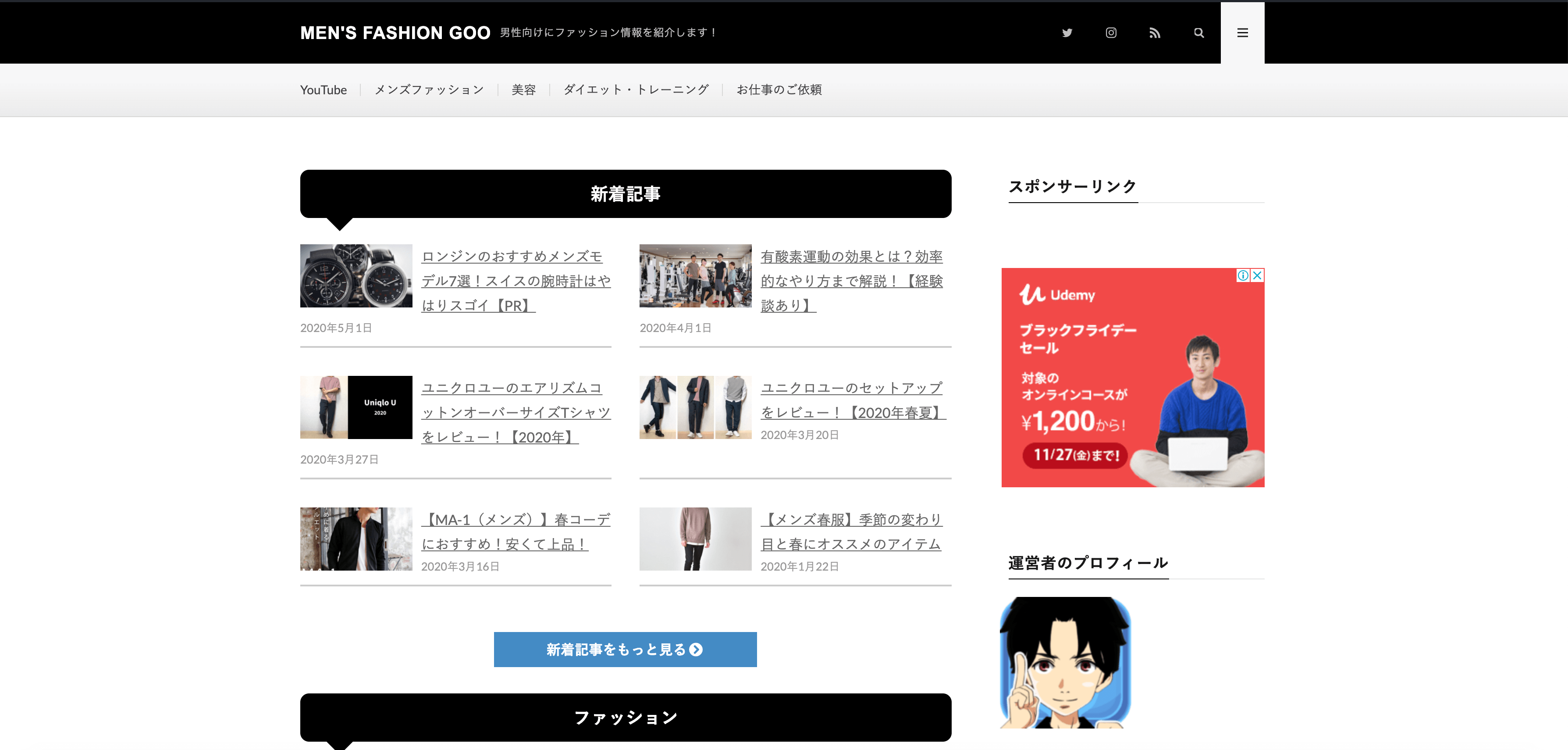
Task: Click お仕事のご依頼 in navigation bar
Action: pos(779,90)
